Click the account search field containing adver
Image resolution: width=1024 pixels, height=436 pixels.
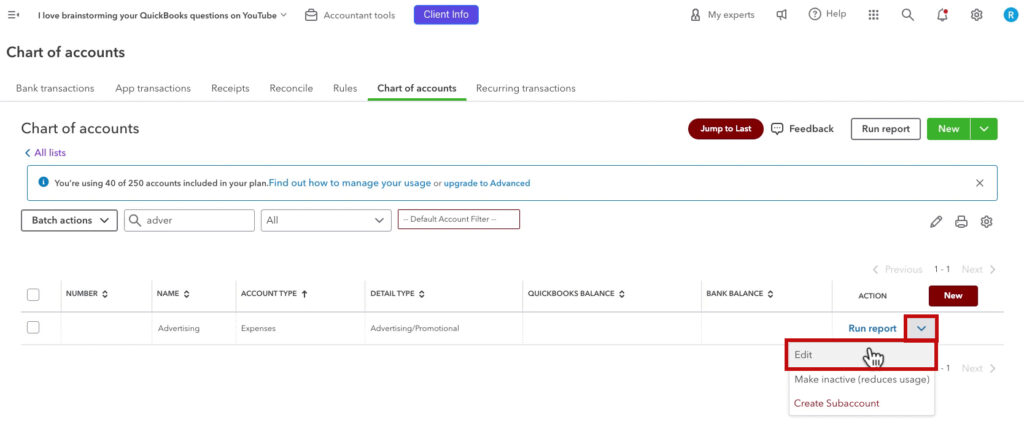[189, 221]
